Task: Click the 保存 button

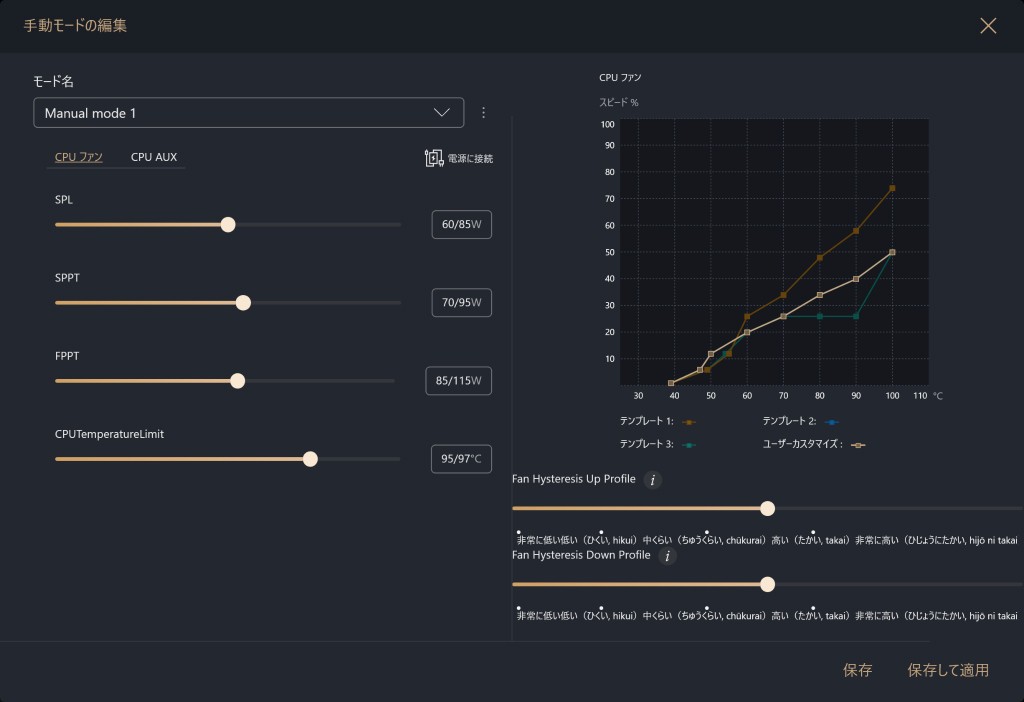Action: 857,670
